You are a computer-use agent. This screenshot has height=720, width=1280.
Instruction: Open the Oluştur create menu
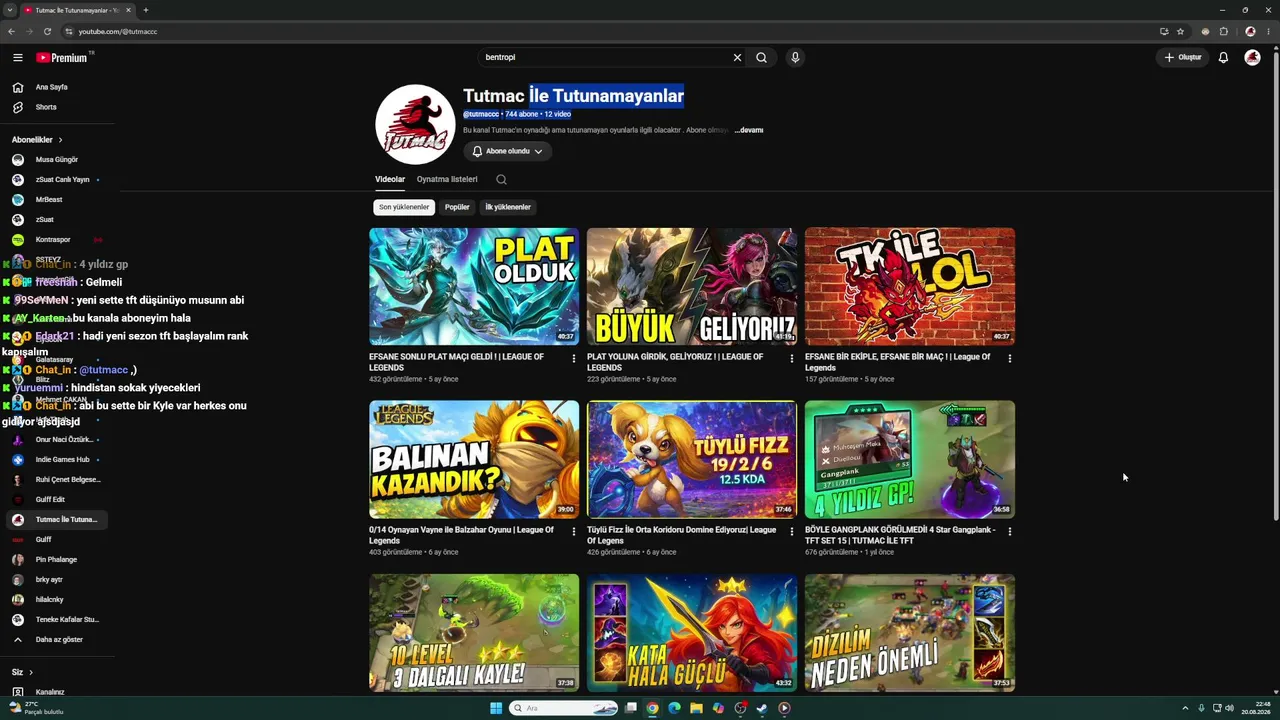pos(1182,58)
